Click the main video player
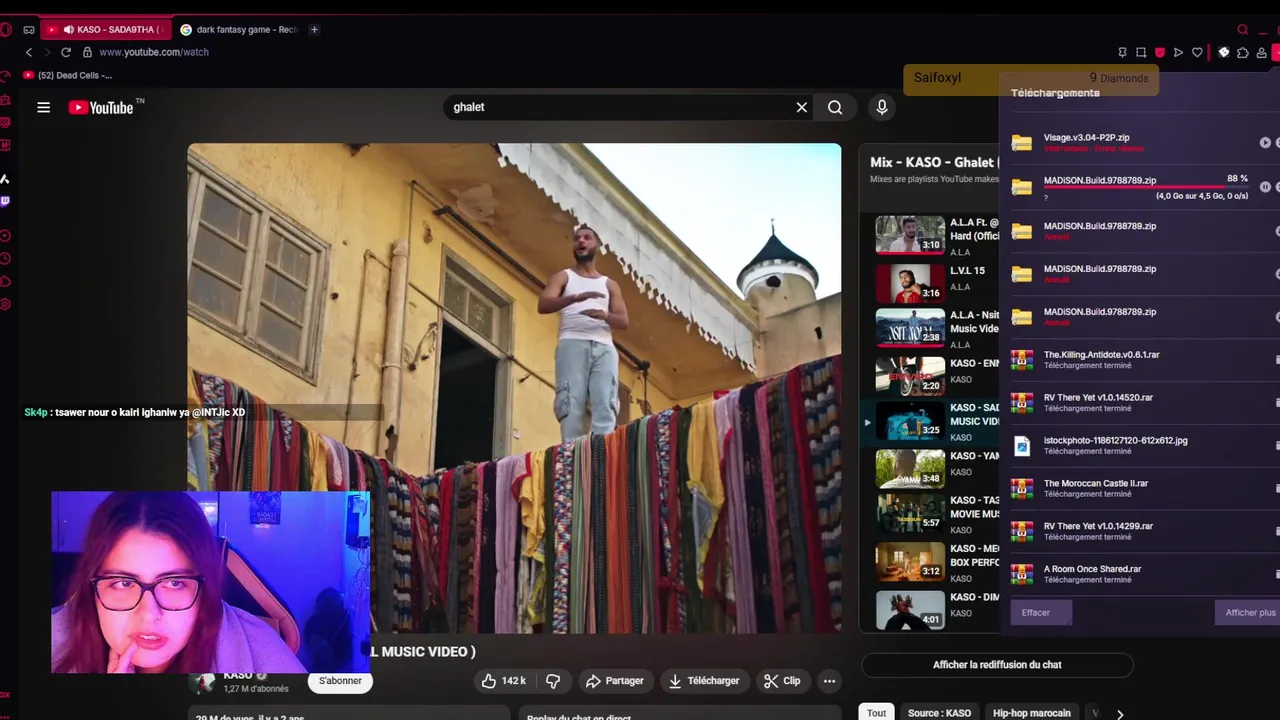1280x720 pixels. [x=514, y=388]
